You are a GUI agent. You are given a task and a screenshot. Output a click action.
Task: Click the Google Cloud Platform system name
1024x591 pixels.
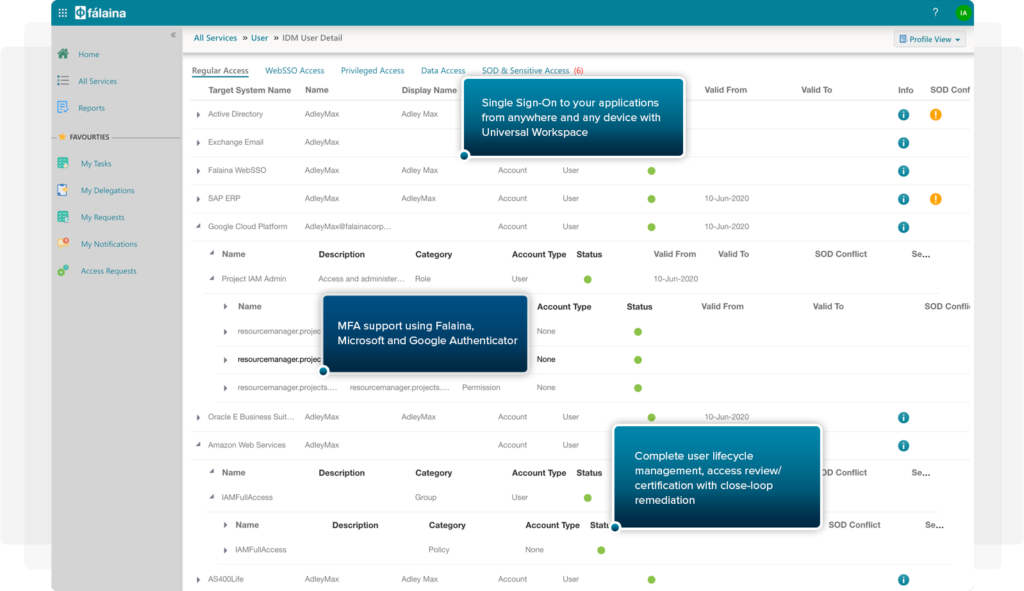click(x=248, y=227)
